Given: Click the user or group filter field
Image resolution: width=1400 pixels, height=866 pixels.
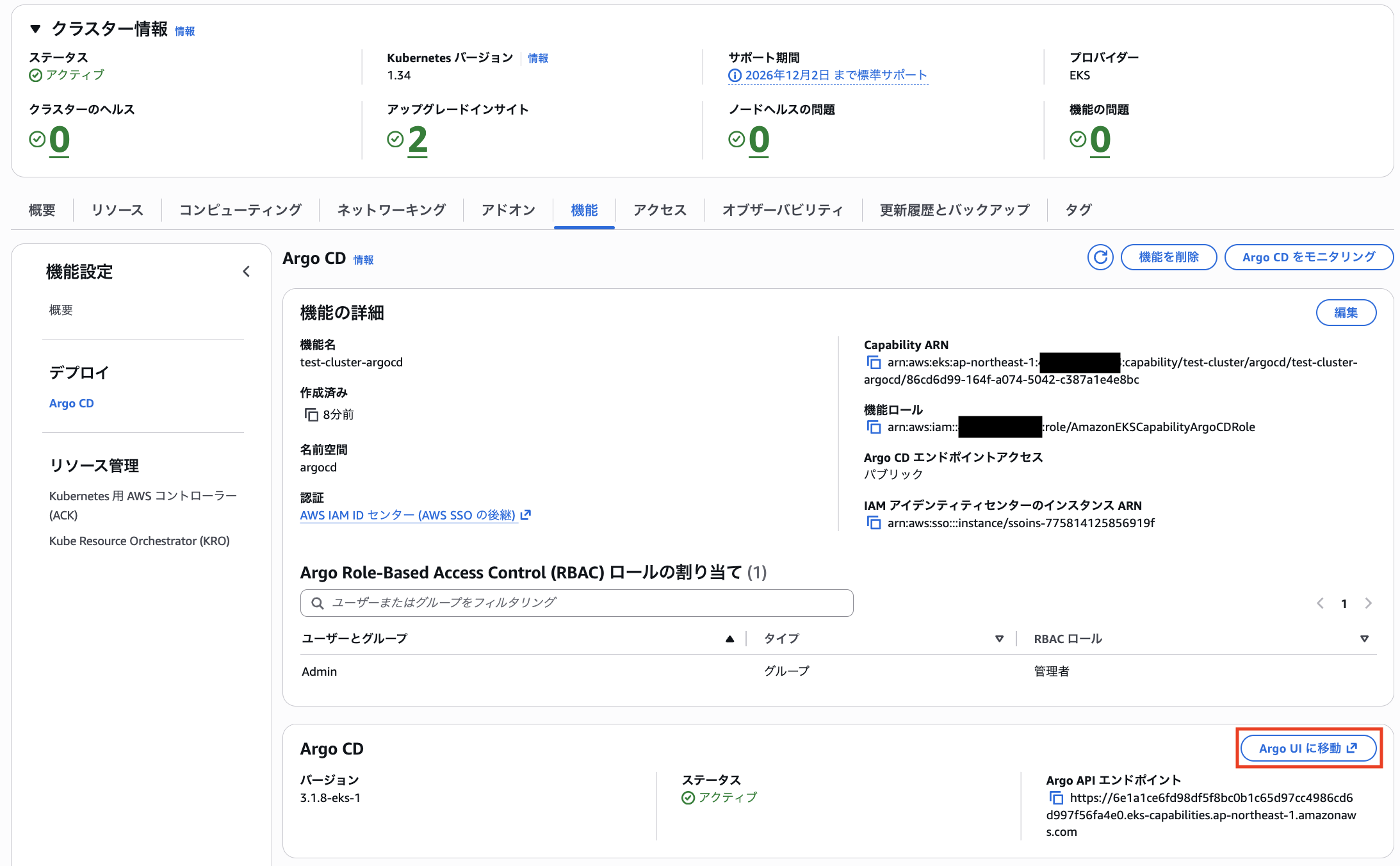Looking at the screenshot, I should tap(576, 603).
